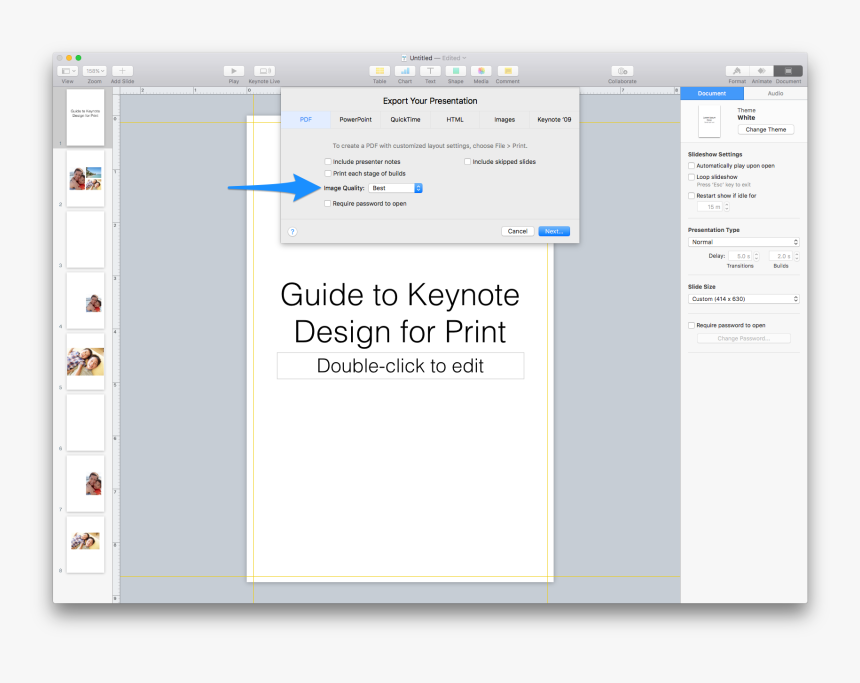The width and height of the screenshot is (860, 683).
Task: Click the Collaborate icon
Action: click(x=623, y=71)
